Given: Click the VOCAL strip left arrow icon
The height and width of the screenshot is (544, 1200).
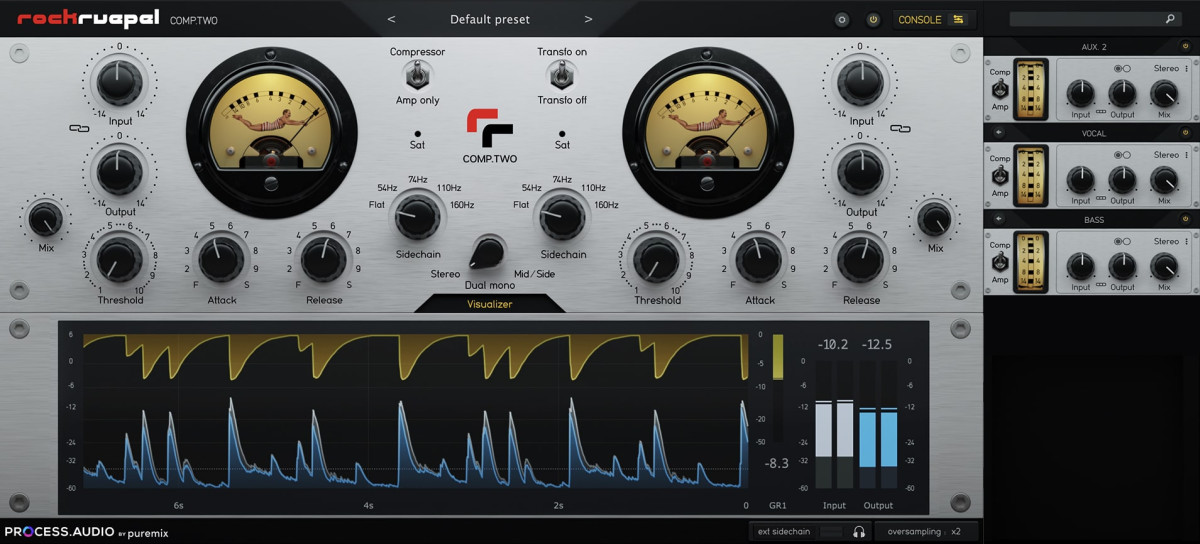Looking at the screenshot, I should click(x=998, y=132).
